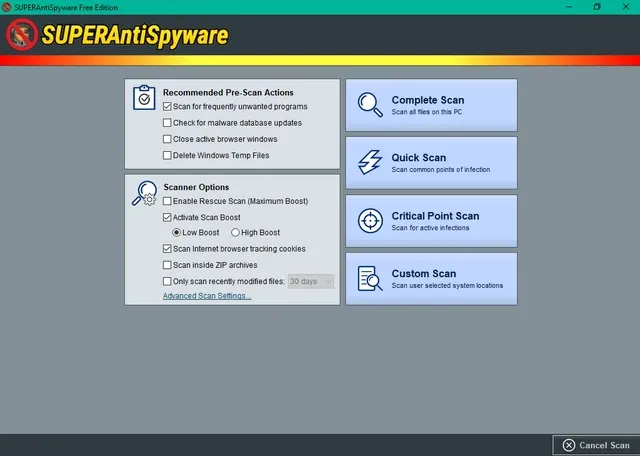640x456 pixels.
Task: Click the Cancel Scan button
Action: (x=596, y=445)
